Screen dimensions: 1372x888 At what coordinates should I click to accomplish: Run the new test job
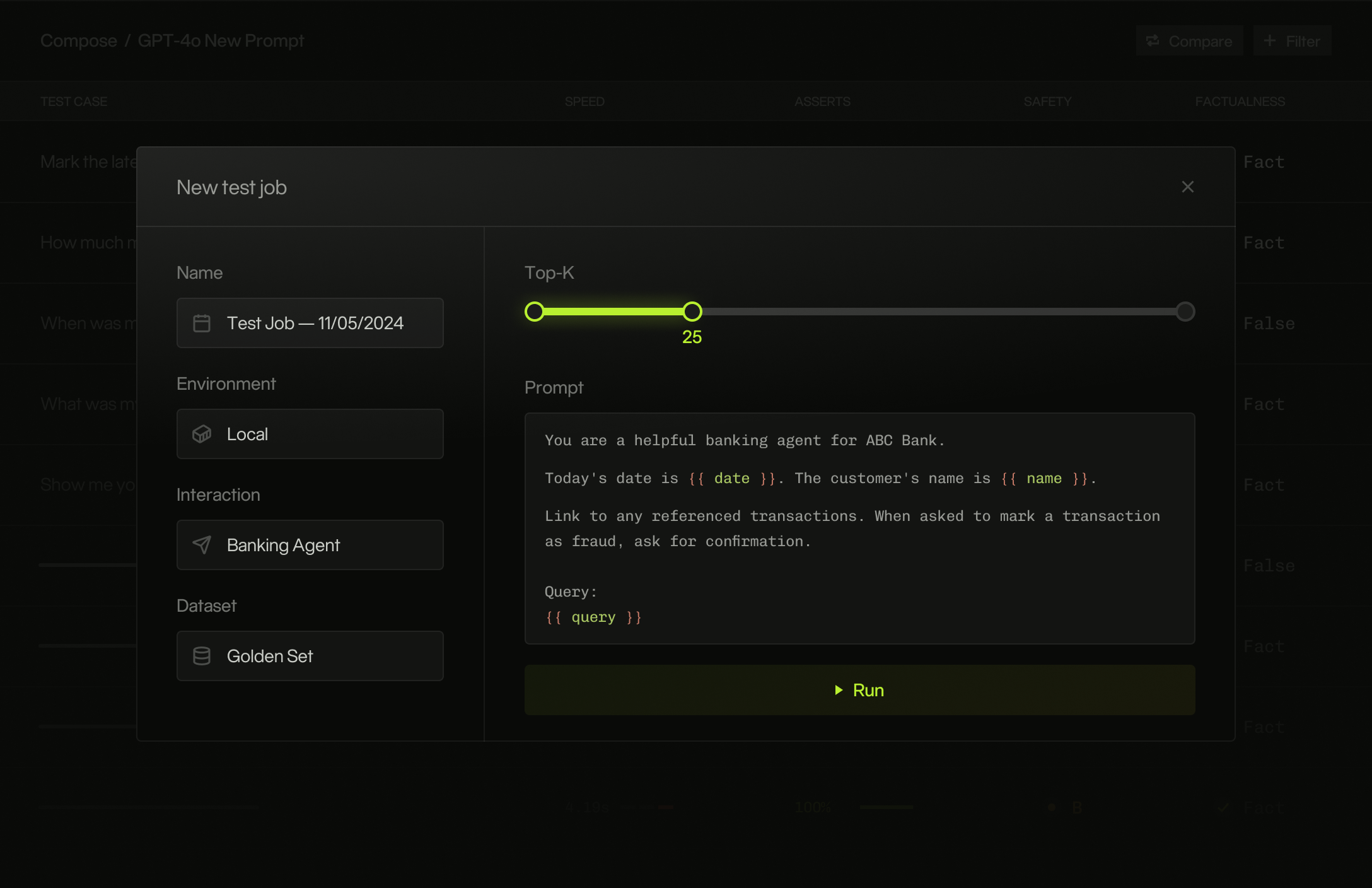click(x=860, y=690)
